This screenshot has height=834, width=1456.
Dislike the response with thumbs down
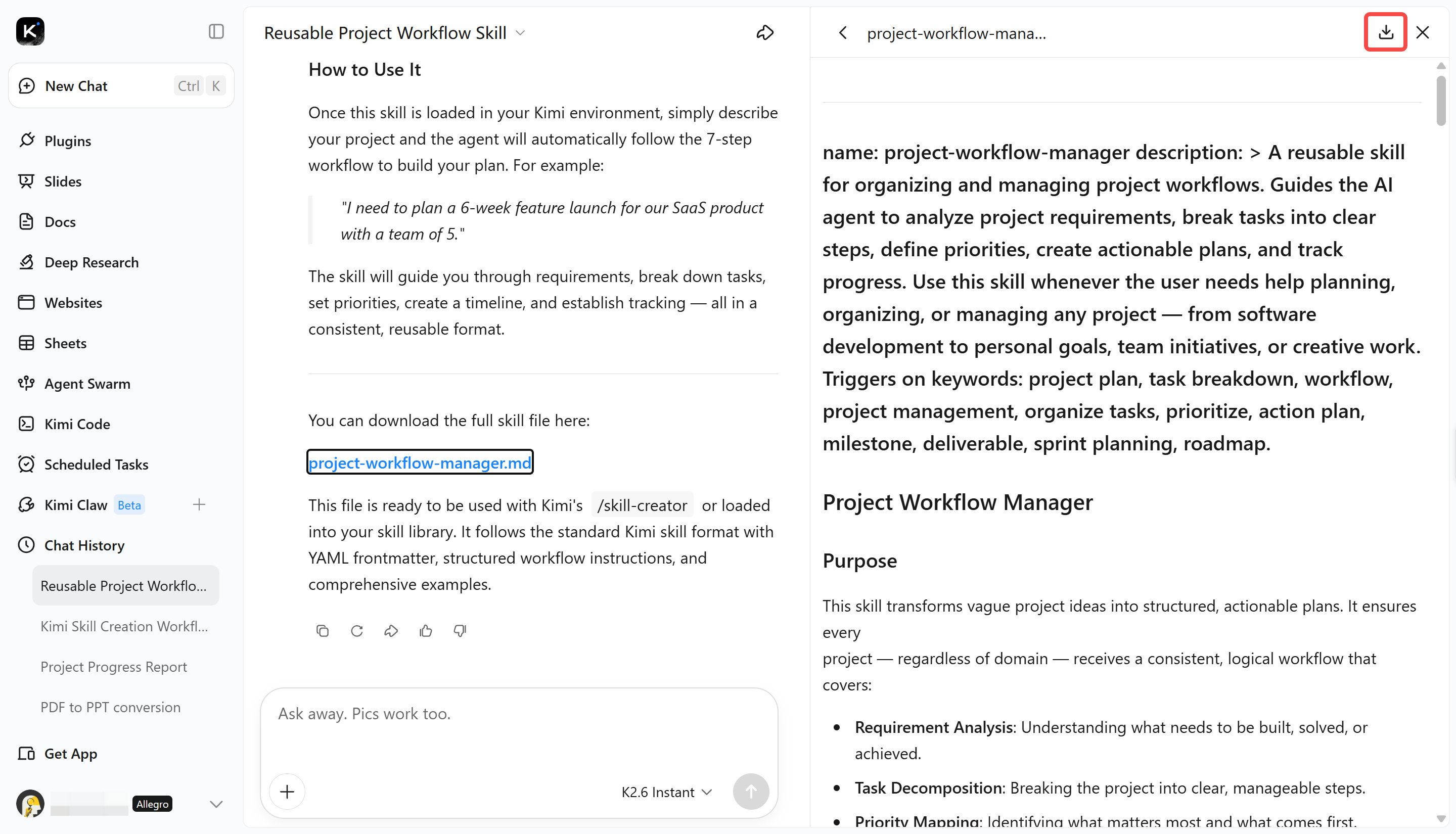pos(460,631)
